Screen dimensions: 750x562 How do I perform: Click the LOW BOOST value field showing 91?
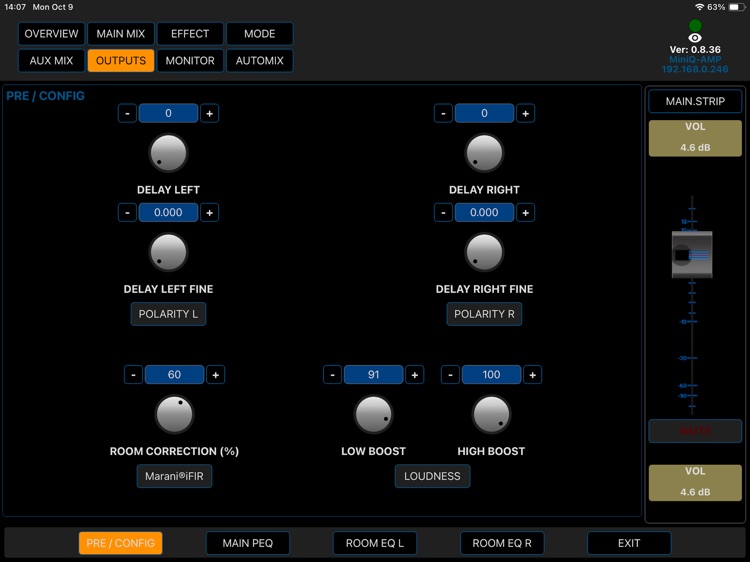point(374,375)
